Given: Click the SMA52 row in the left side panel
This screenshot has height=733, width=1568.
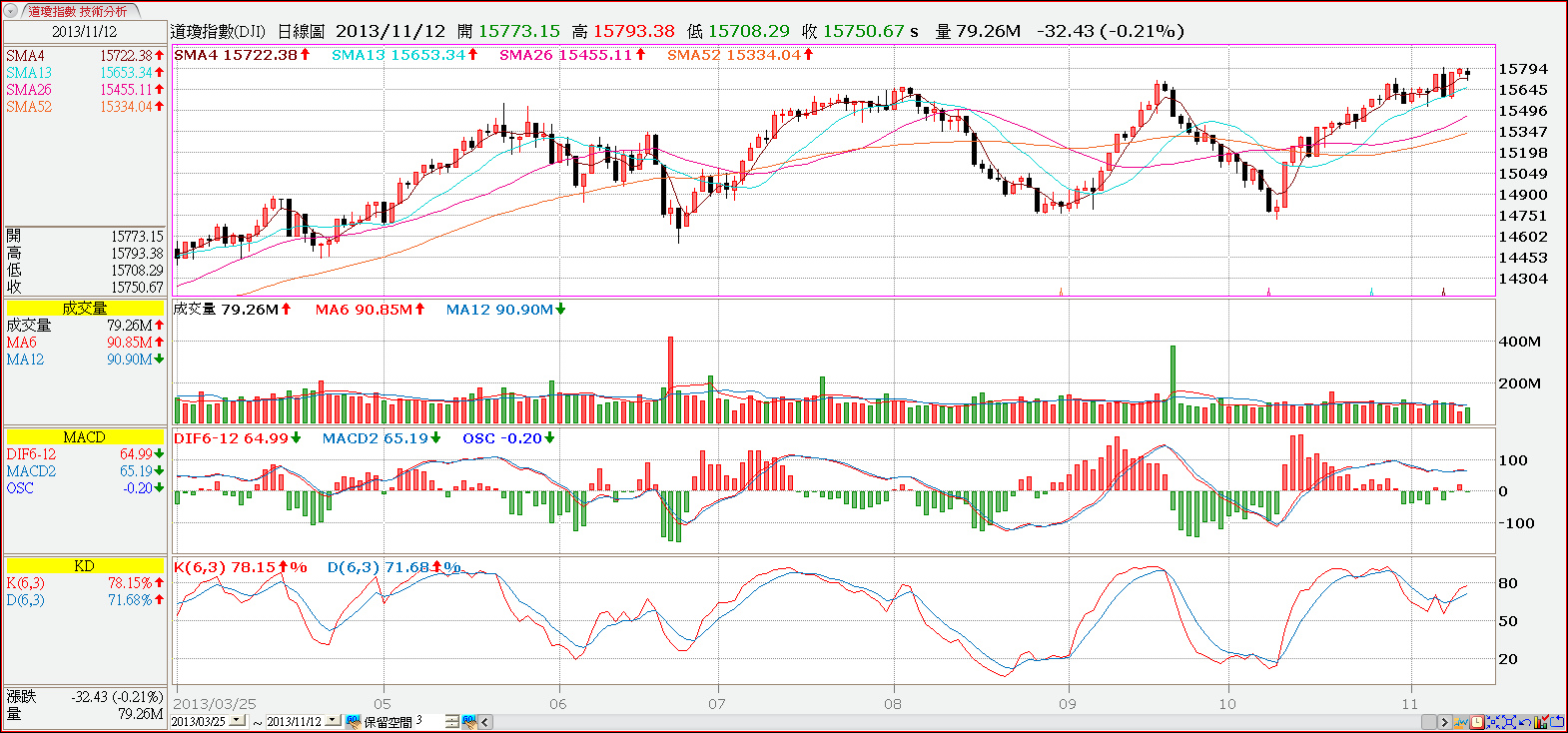Looking at the screenshot, I should [84, 107].
